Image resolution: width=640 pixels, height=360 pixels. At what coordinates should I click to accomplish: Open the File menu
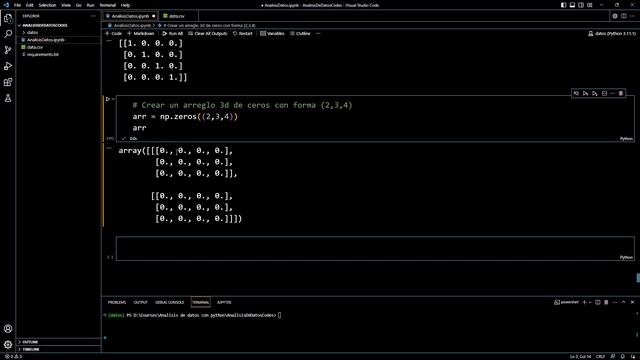17,5
